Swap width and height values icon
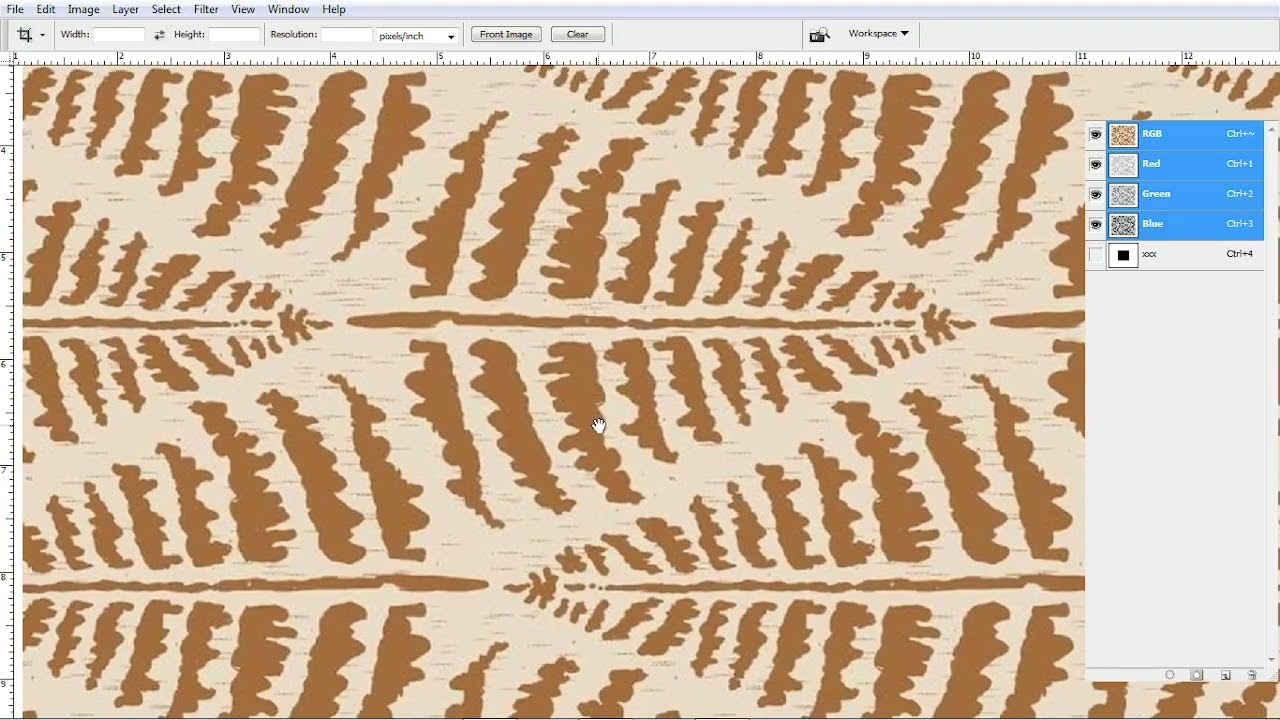 [x=159, y=35]
